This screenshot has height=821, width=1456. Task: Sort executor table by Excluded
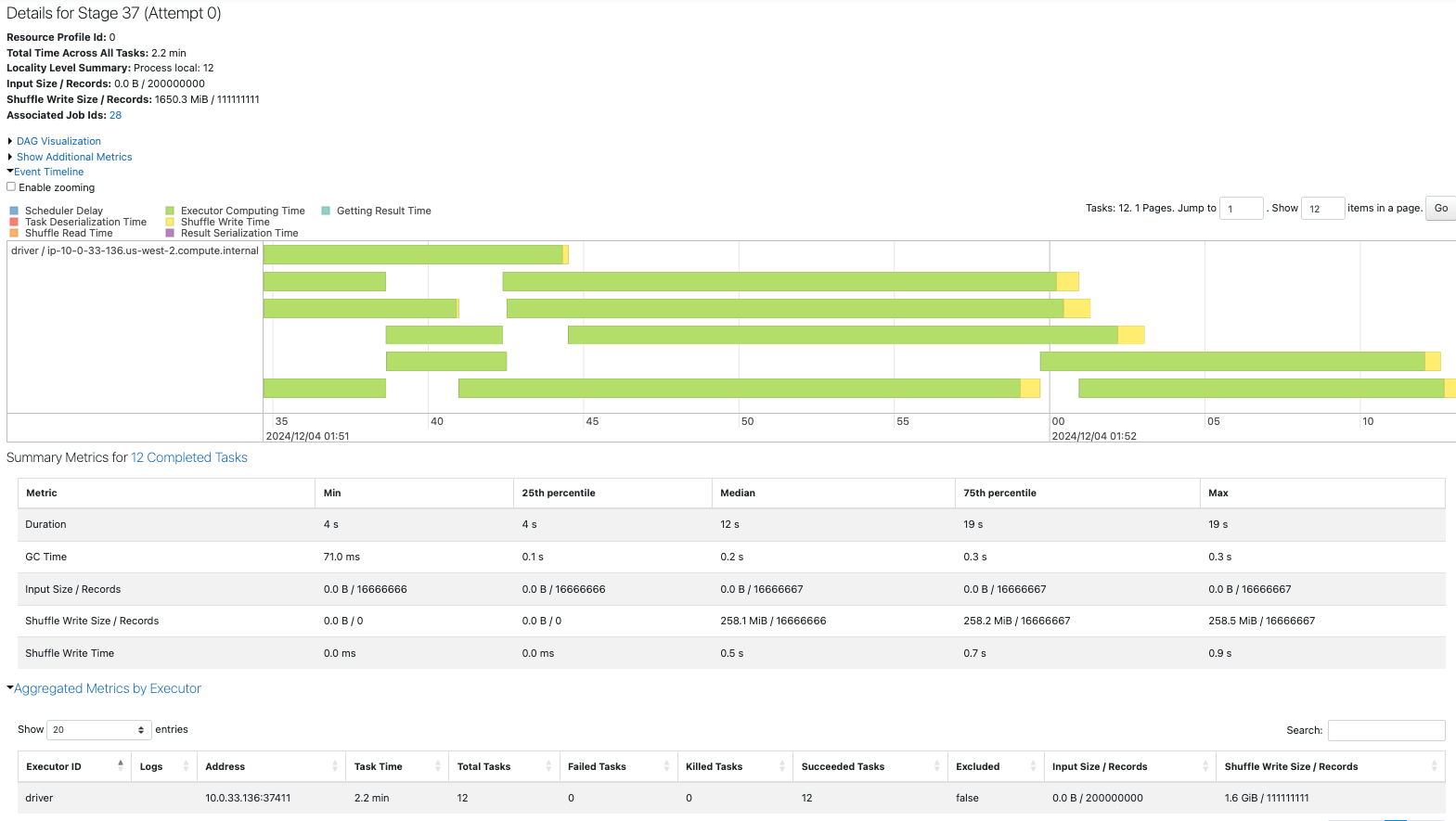[996, 766]
